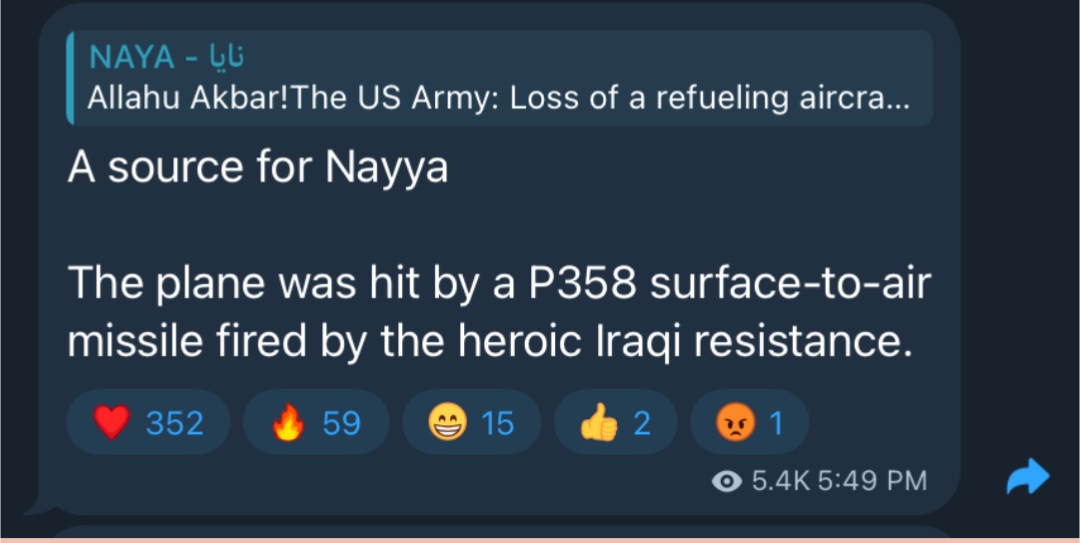
Task: Tap the thumbs up reaction emoji
Action: click(599, 423)
